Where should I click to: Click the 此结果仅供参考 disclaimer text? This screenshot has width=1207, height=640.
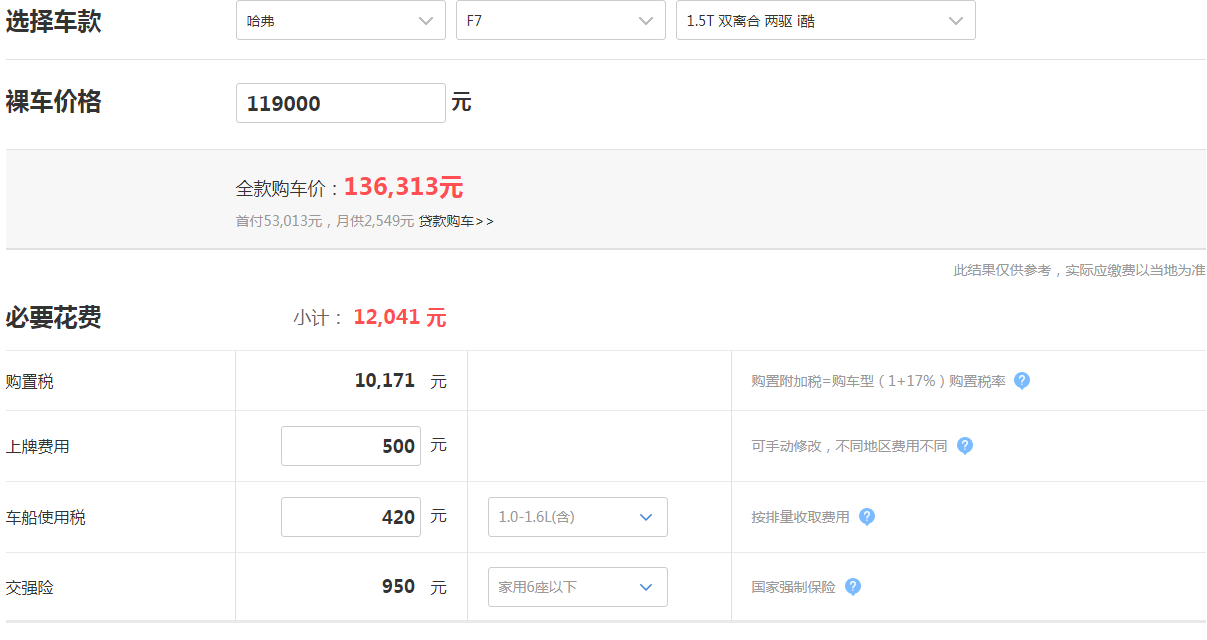[x=1079, y=270]
